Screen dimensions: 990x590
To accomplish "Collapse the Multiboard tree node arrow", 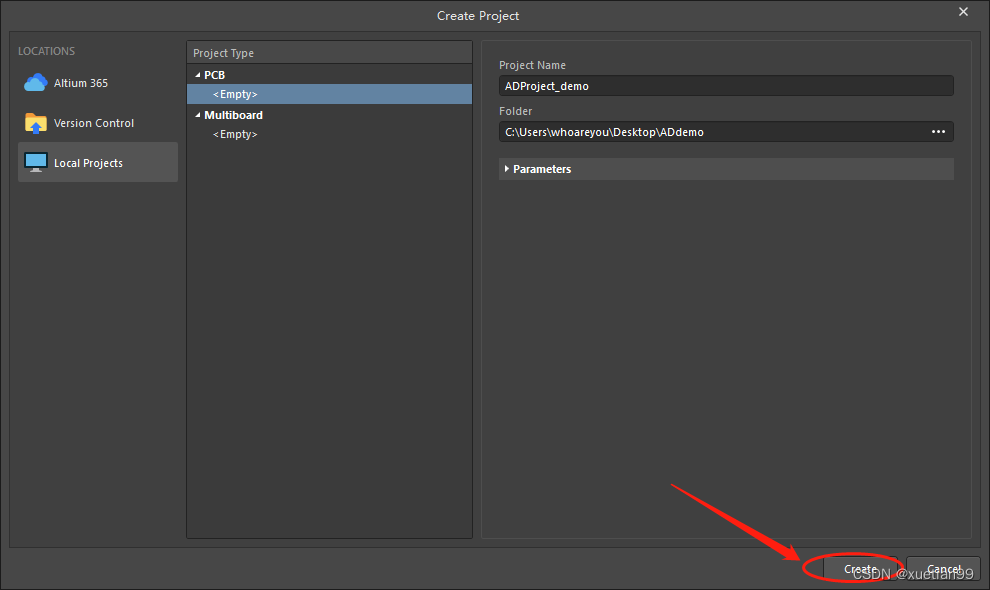I will (x=197, y=115).
